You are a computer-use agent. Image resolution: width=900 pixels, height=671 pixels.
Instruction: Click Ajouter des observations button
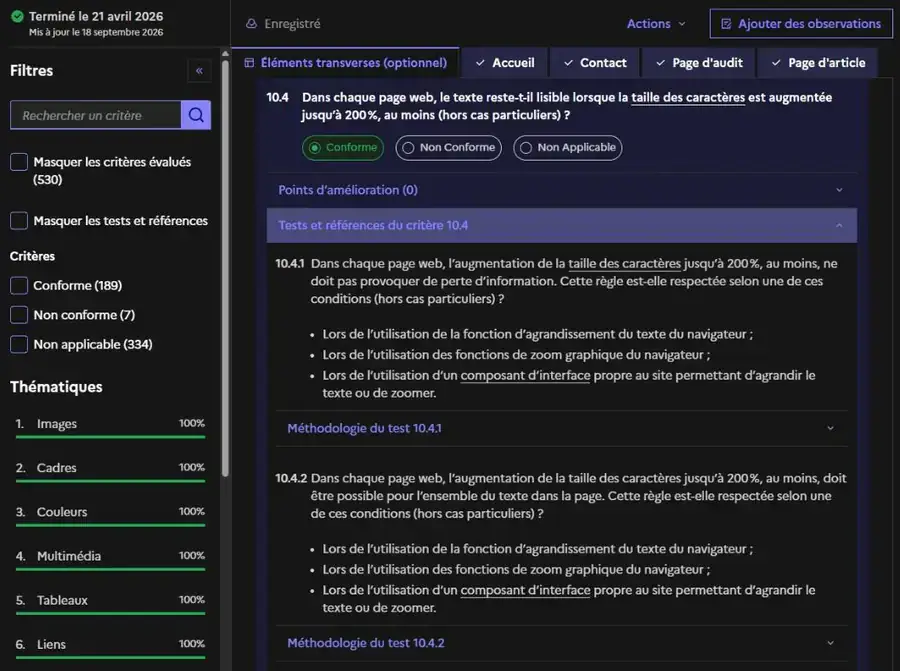pyautogui.click(x=801, y=24)
